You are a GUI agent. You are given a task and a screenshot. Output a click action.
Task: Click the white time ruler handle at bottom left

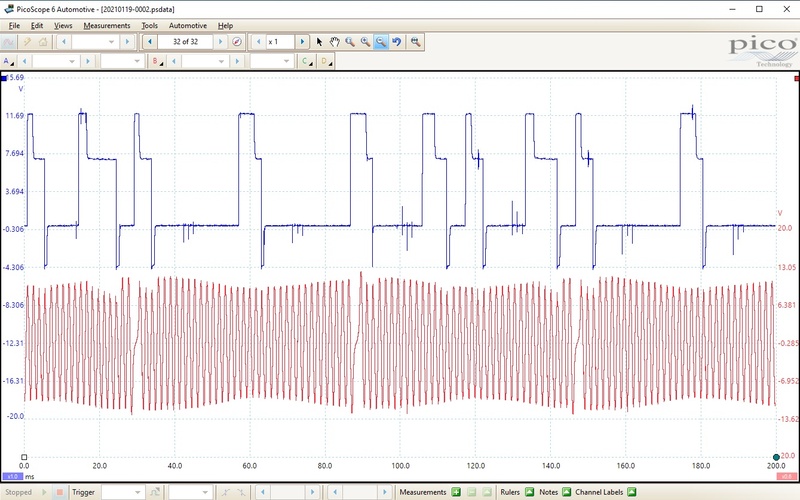click(x=24, y=457)
